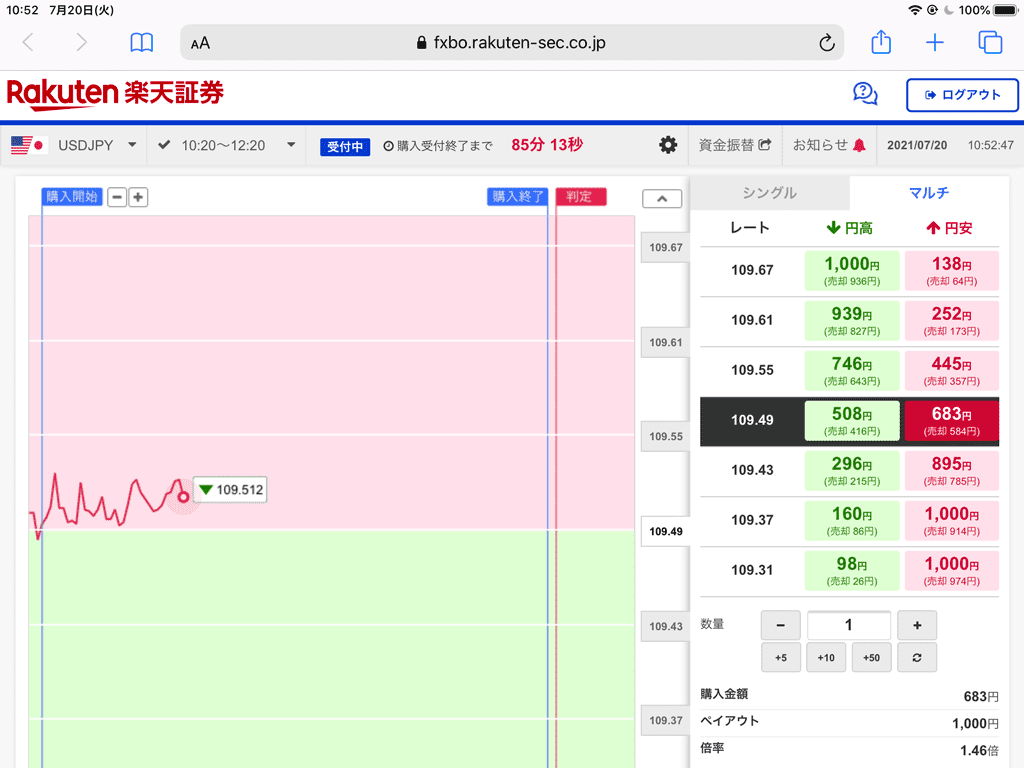The height and width of the screenshot is (768, 1024).
Task: Add 50 to quantity with +50 button
Action: click(871, 657)
